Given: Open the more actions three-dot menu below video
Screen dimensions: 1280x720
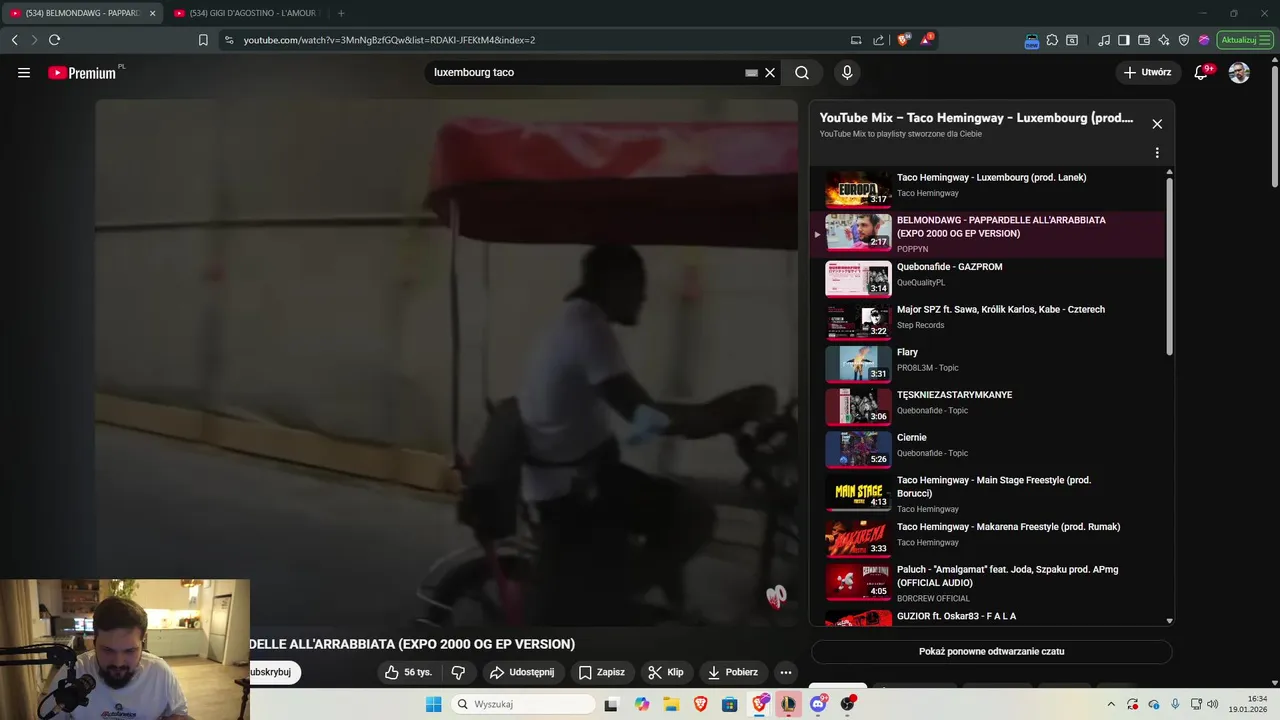Looking at the screenshot, I should tap(786, 672).
